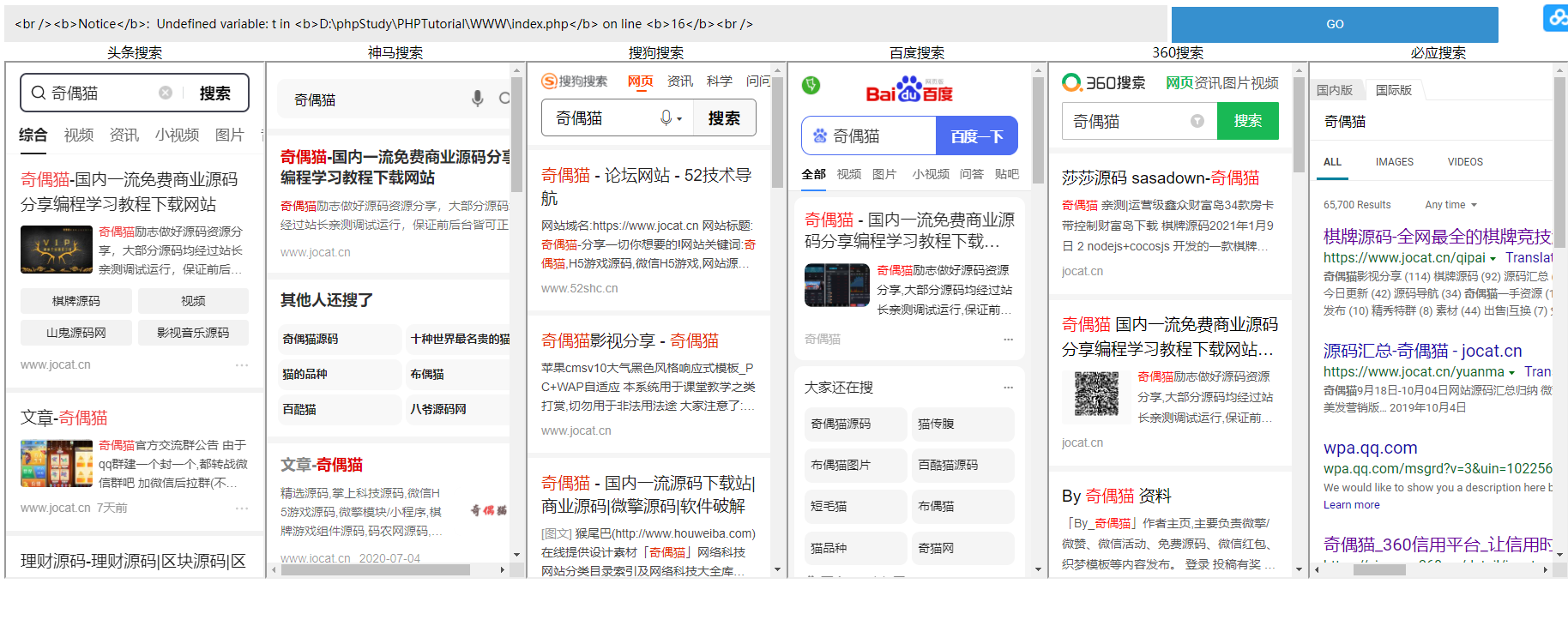Open the dark thumbnail in the first 百度 result
The image size is (1568, 644).
tap(837, 286)
